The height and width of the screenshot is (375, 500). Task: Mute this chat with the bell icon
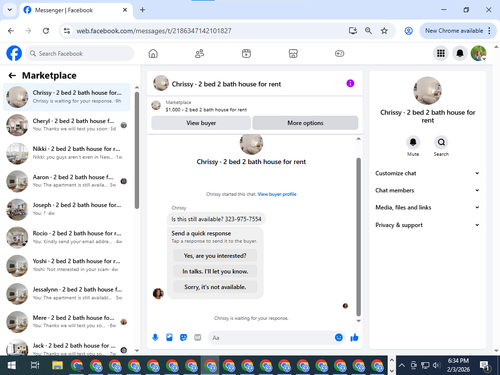tap(413, 142)
